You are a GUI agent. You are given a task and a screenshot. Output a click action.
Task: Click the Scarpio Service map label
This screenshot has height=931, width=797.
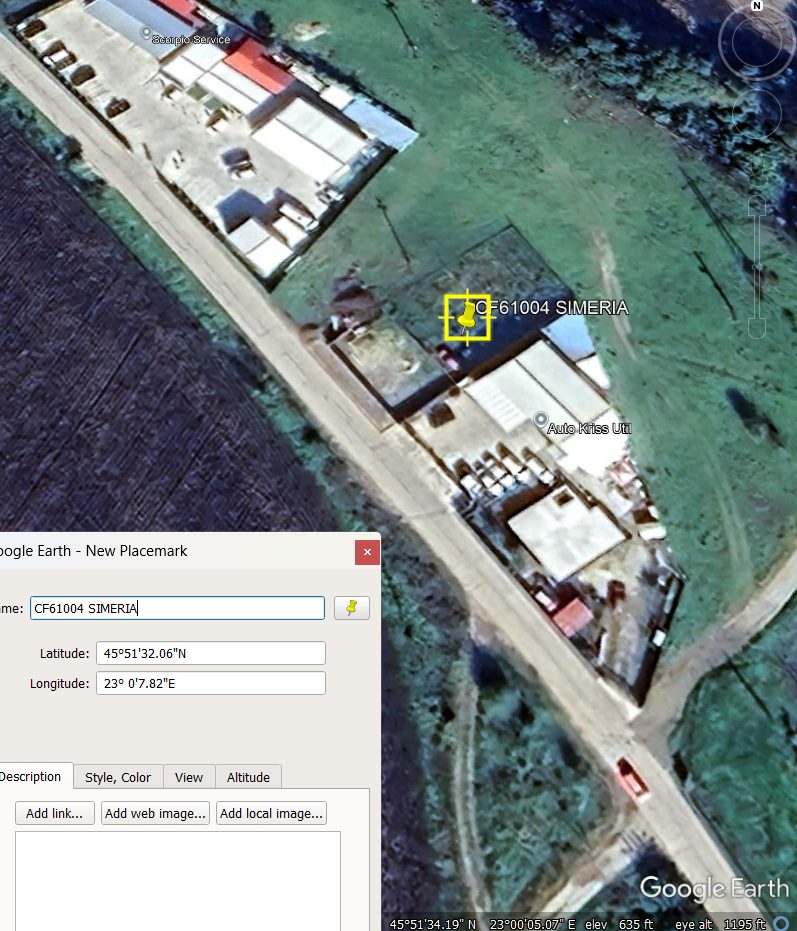(x=191, y=39)
